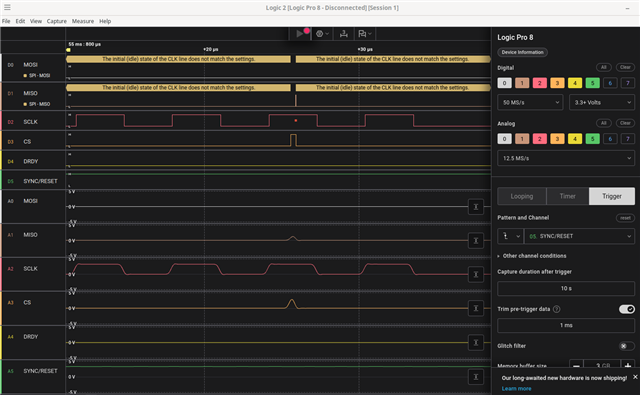Open the Help menu
Viewport: 640px width, 395px height.
point(105,21)
